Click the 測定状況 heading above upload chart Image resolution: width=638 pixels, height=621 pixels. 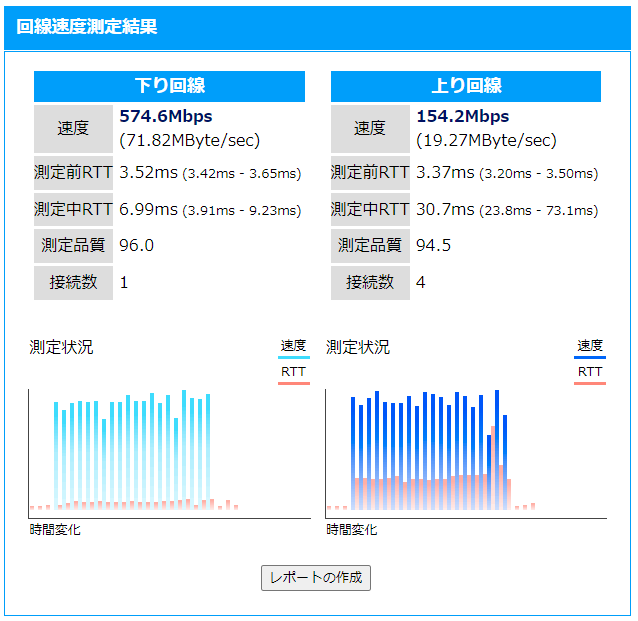[x=358, y=347]
